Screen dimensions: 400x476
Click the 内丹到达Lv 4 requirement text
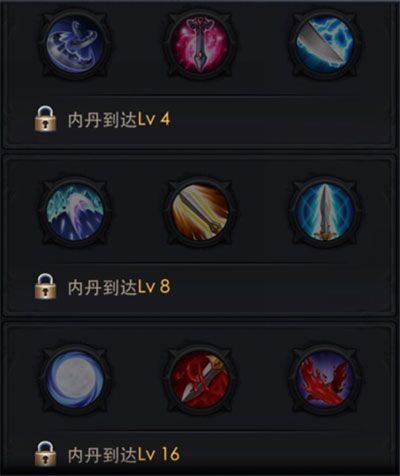(x=119, y=119)
